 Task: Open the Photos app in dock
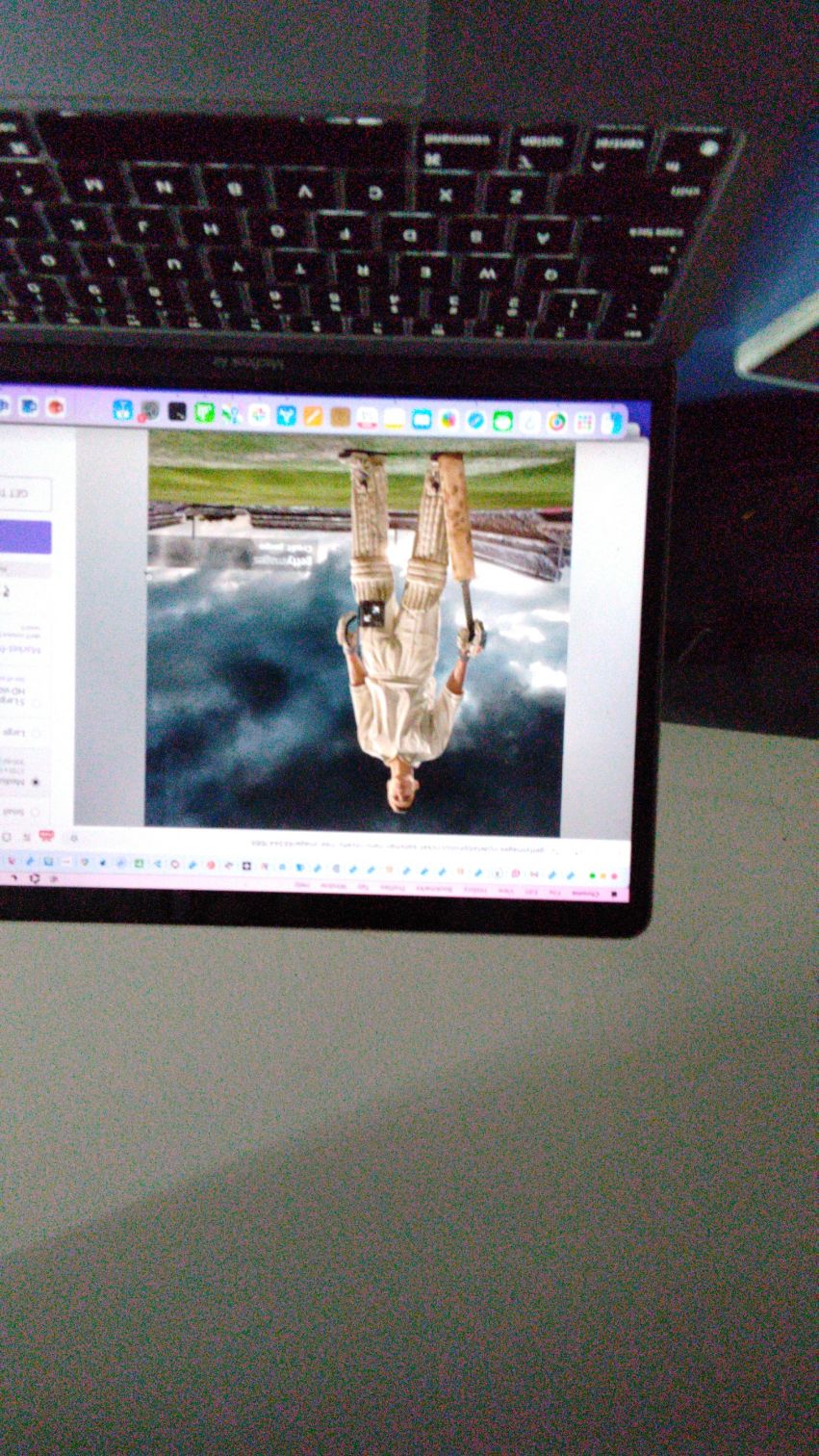(x=448, y=420)
